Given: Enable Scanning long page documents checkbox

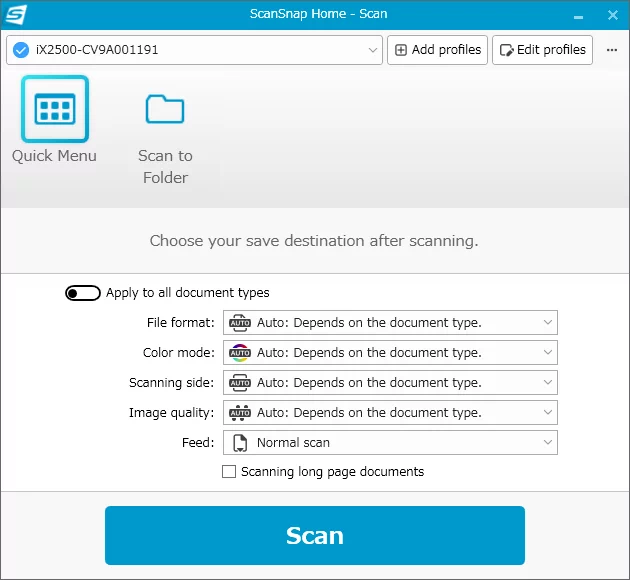Looking at the screenshot, I should click(x=229, y=472).
